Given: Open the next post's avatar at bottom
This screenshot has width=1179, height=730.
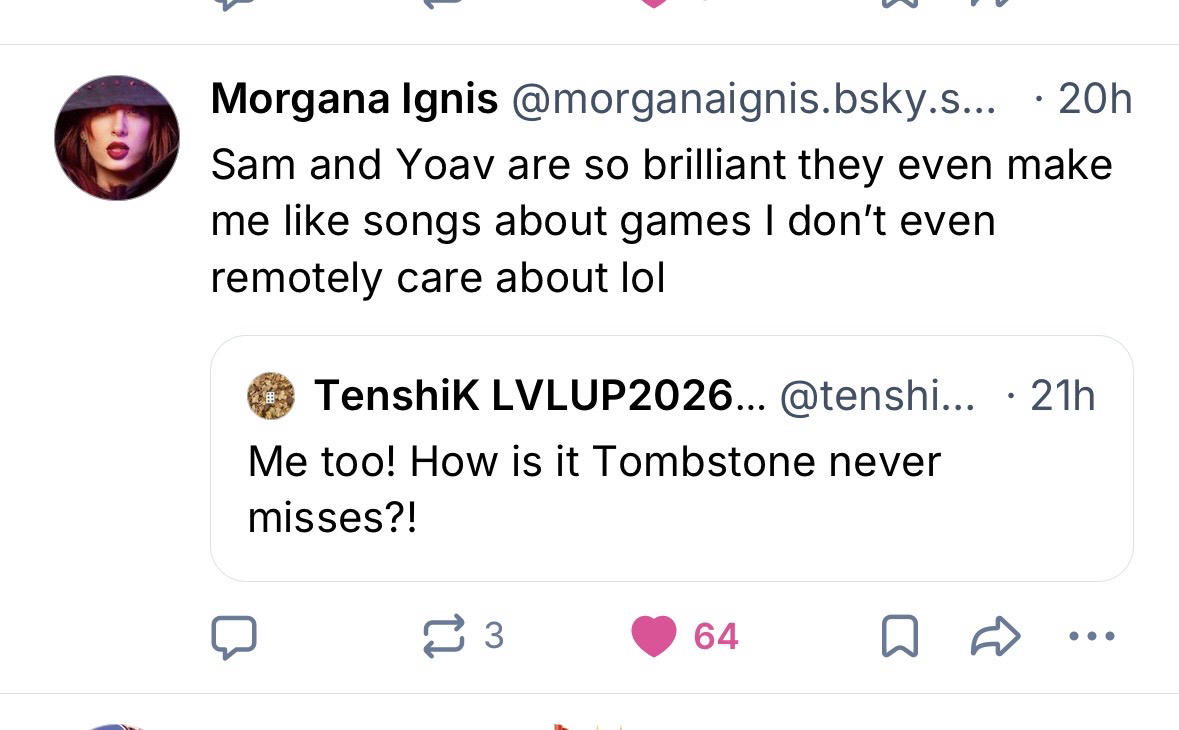Looking at the screenshot, I should (x=117, y=725).
